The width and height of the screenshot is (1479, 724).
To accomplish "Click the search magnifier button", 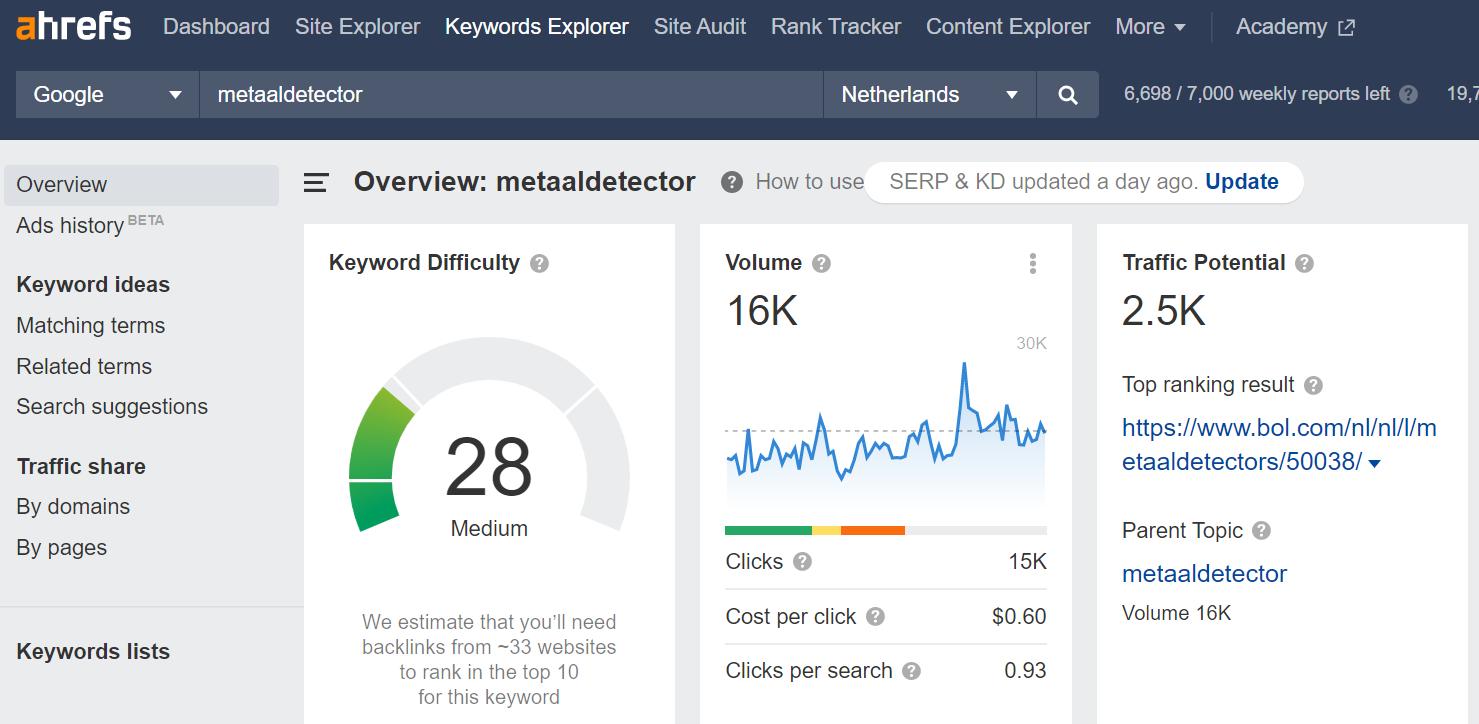I will 1068,95.
